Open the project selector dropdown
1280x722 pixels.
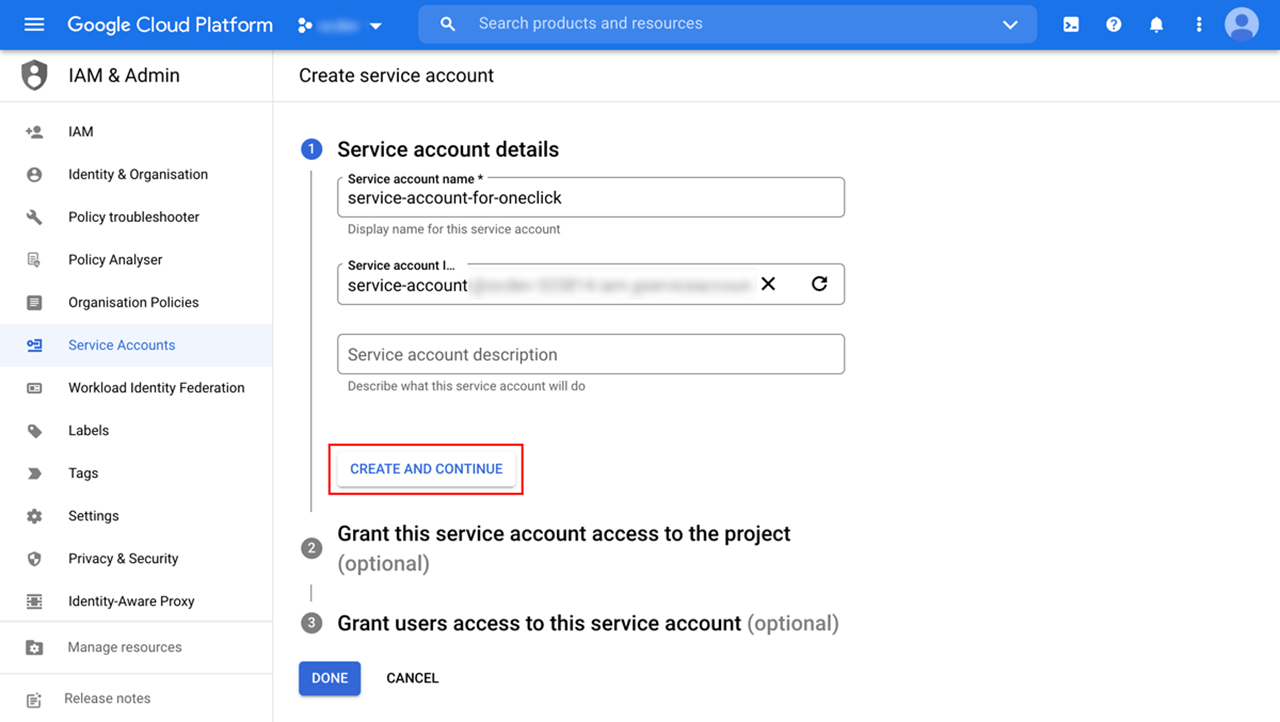[340, 25]
